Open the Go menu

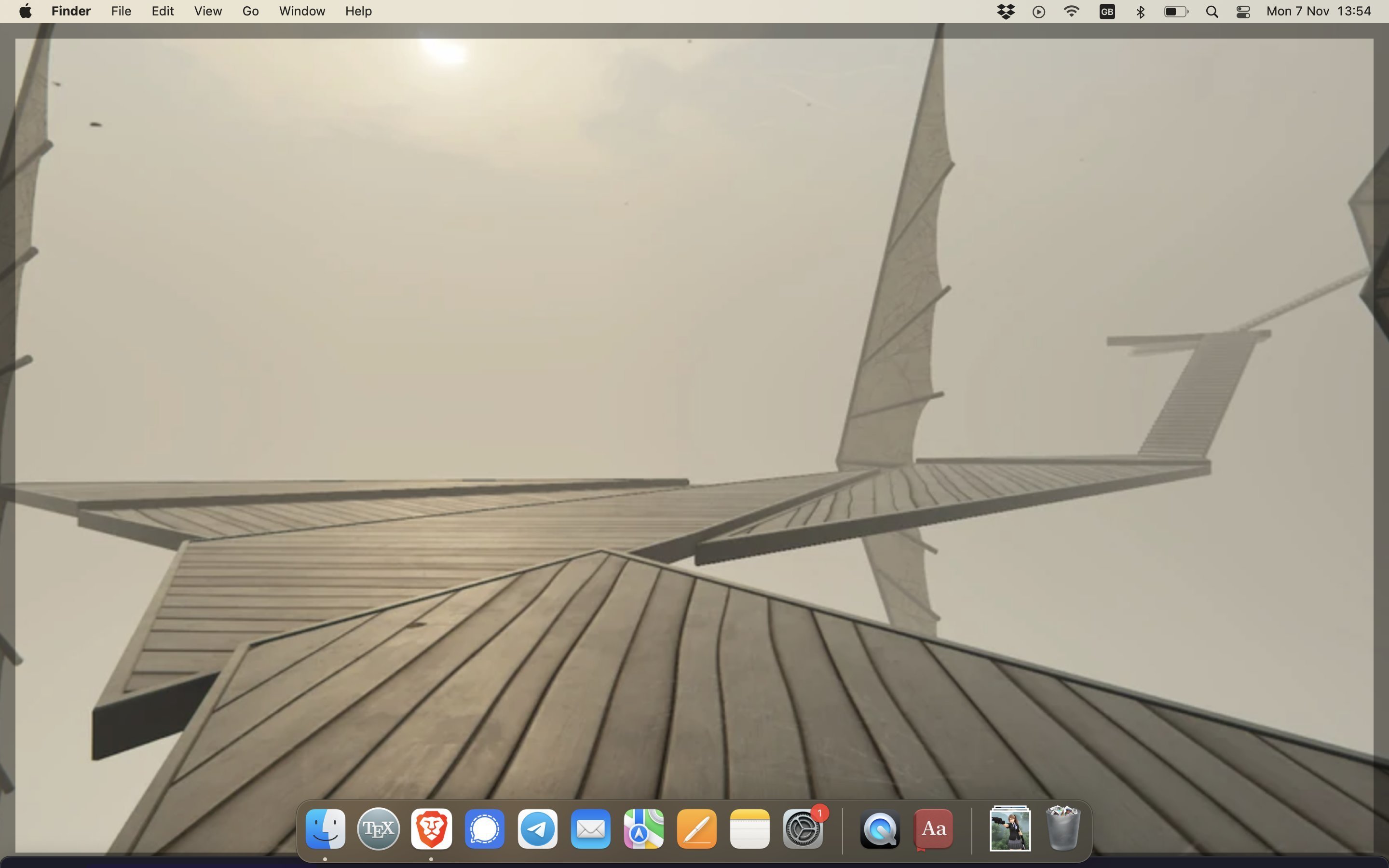coord(250,12)
